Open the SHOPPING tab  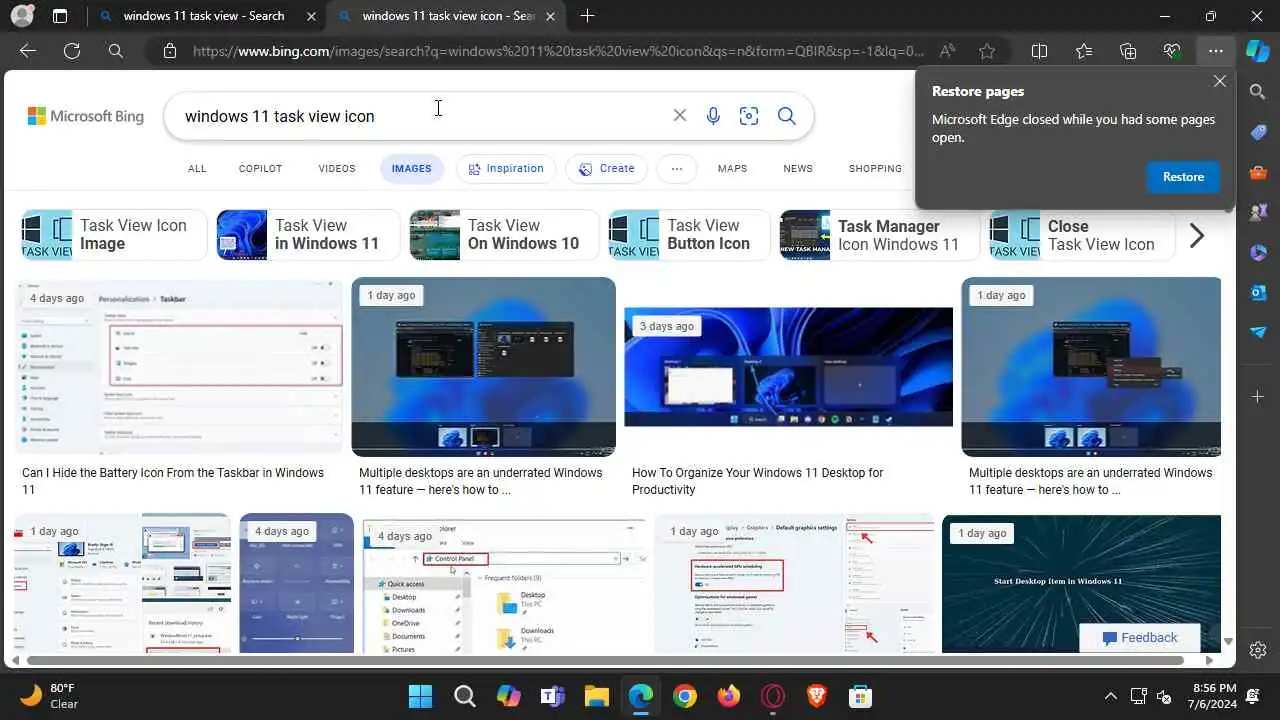pyautogui.click(x=875, y=169)
